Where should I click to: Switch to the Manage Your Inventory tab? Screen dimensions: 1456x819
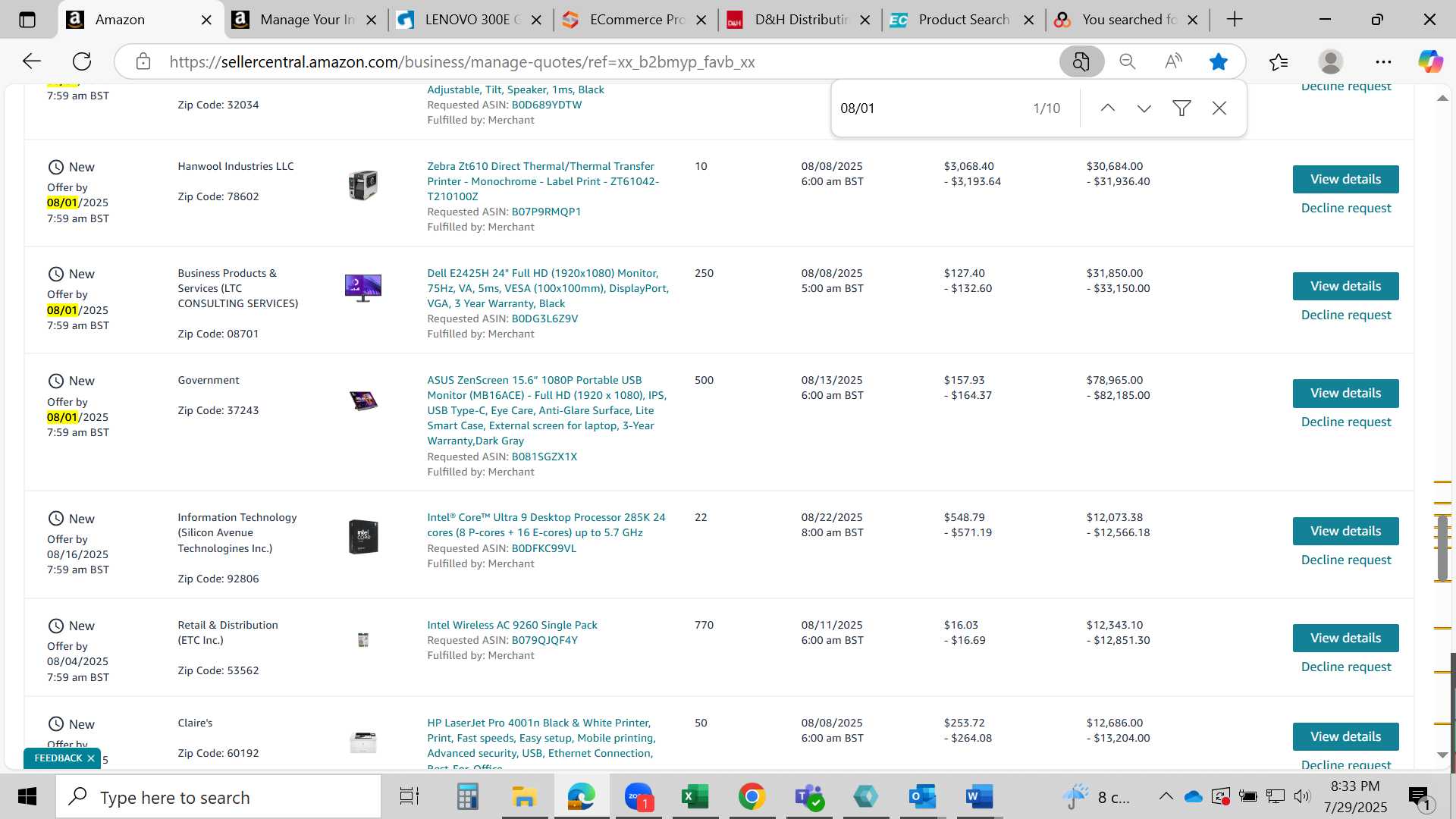[x=307, y=20]
